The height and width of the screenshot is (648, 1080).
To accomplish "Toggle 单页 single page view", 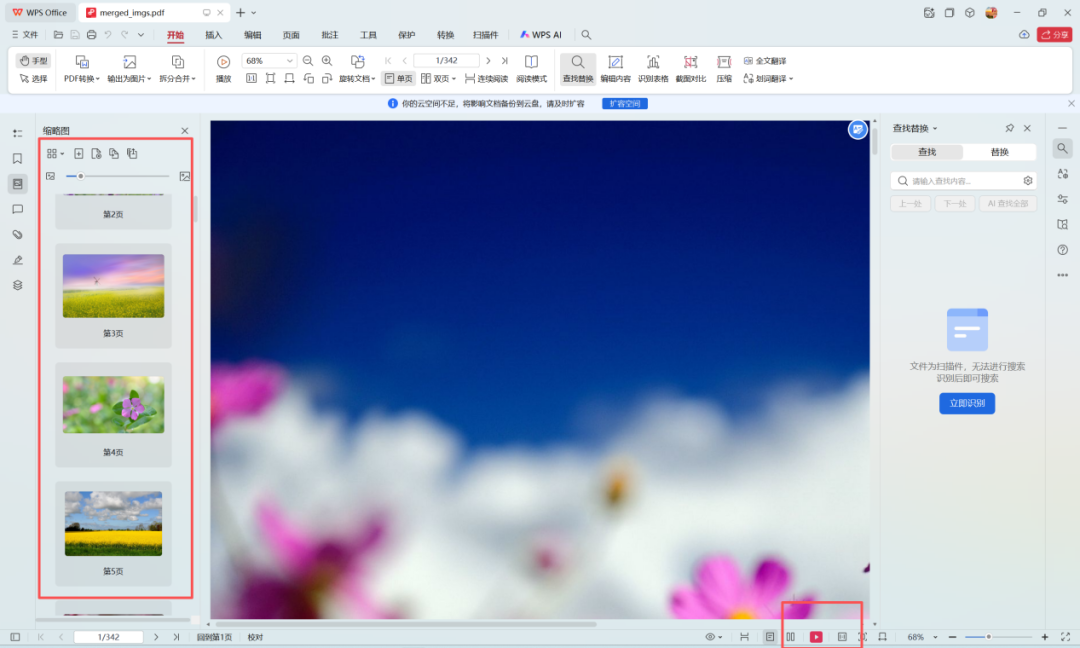I will (x=398, y=79).
